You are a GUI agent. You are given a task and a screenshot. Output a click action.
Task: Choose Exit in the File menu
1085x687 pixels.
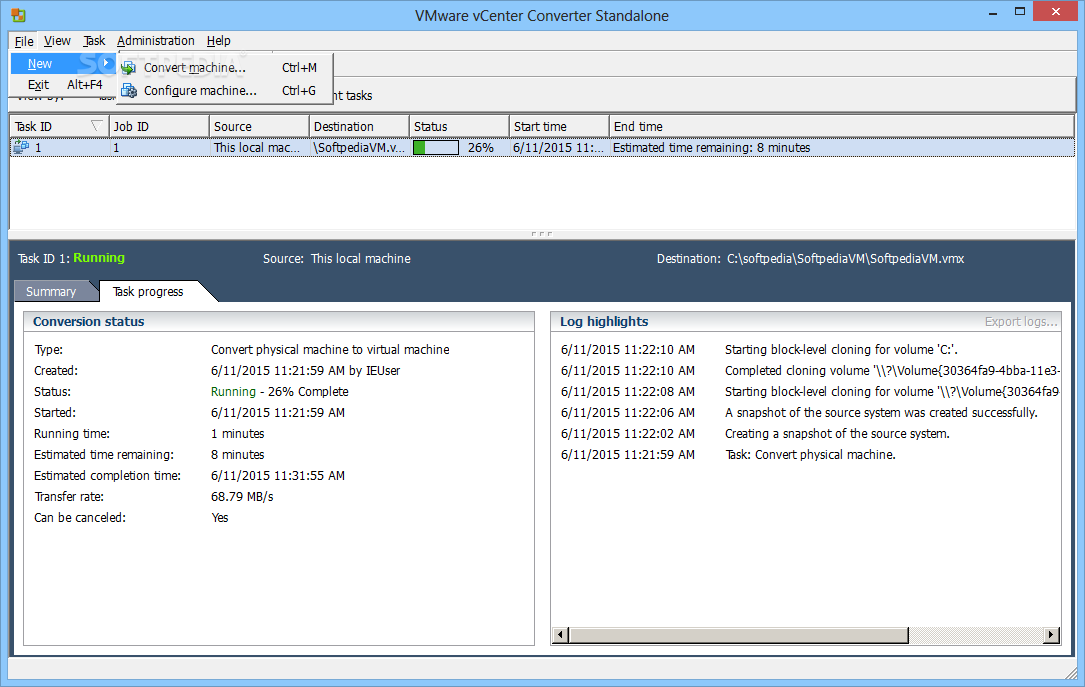(x=62, y=84)
